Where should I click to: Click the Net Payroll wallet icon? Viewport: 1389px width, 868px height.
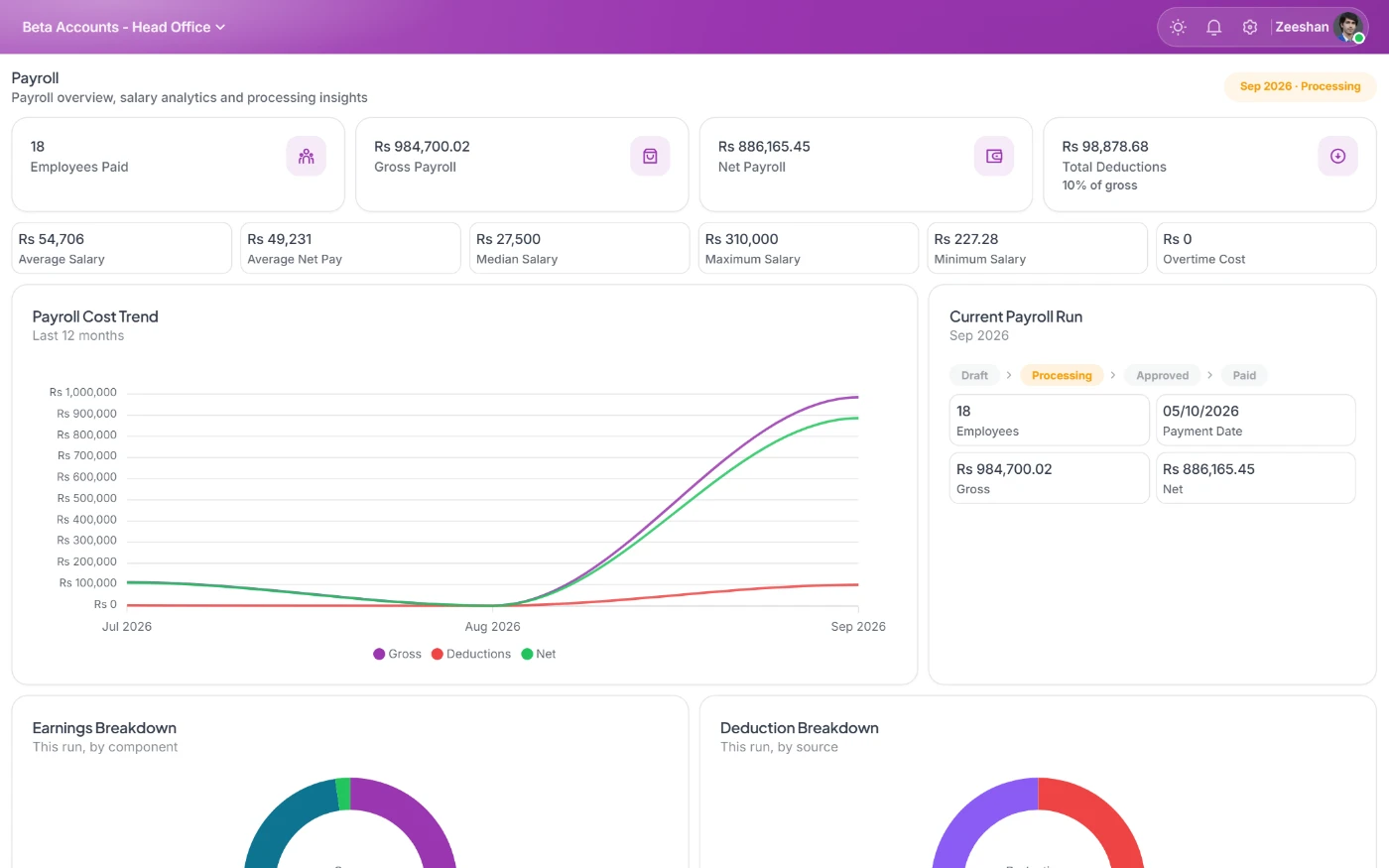[x=994, y=156]
